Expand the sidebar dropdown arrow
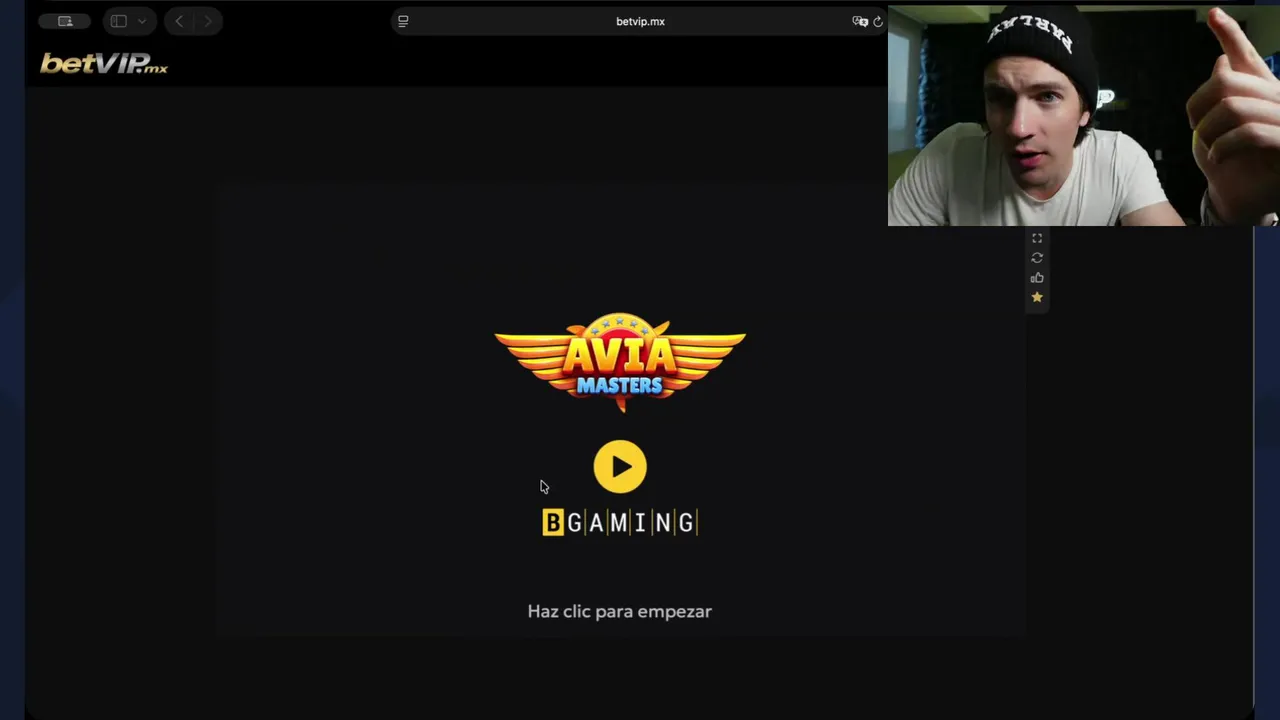1280x720 pixels. point(142,21)
